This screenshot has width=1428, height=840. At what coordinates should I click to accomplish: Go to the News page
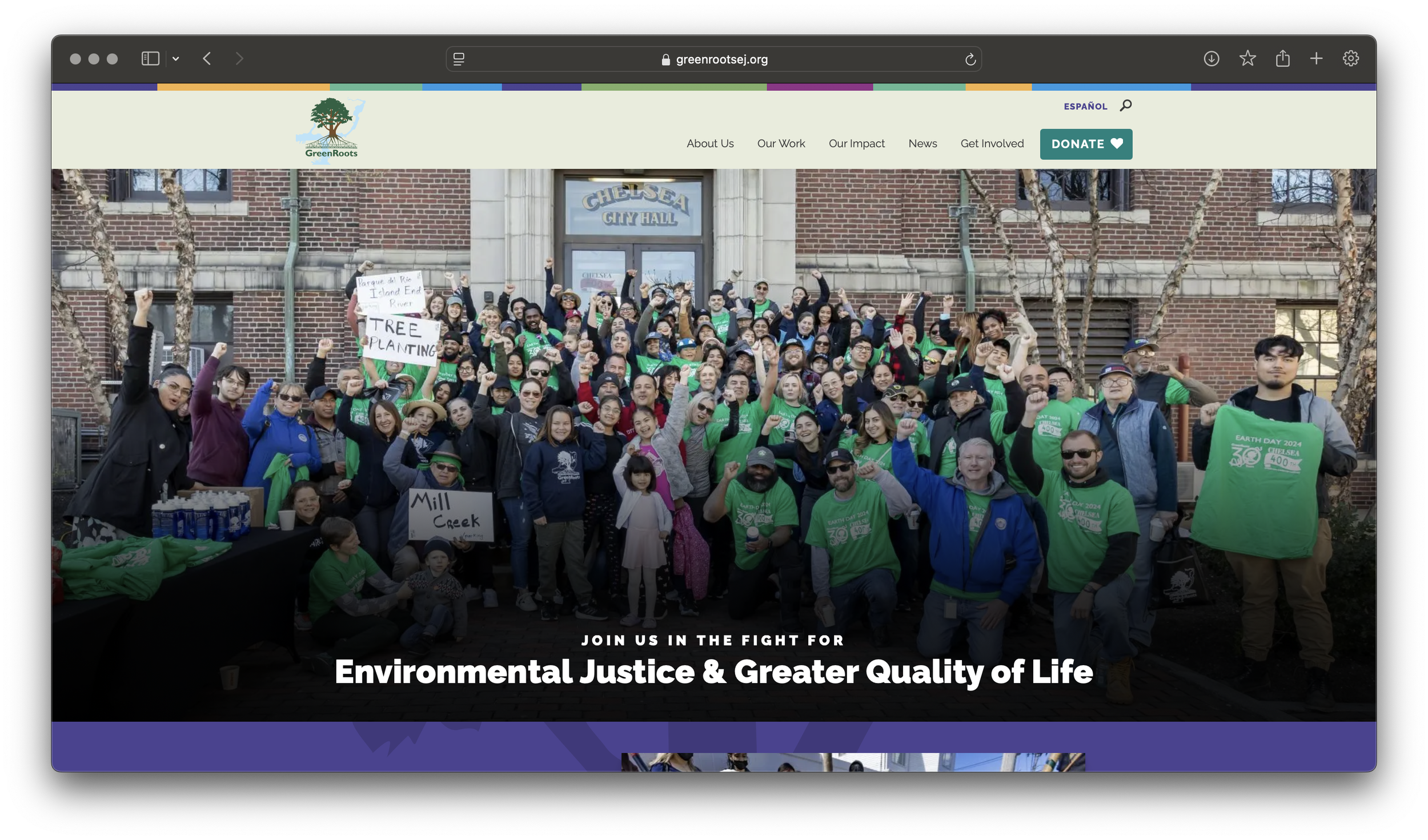click(x=922, y=144)
